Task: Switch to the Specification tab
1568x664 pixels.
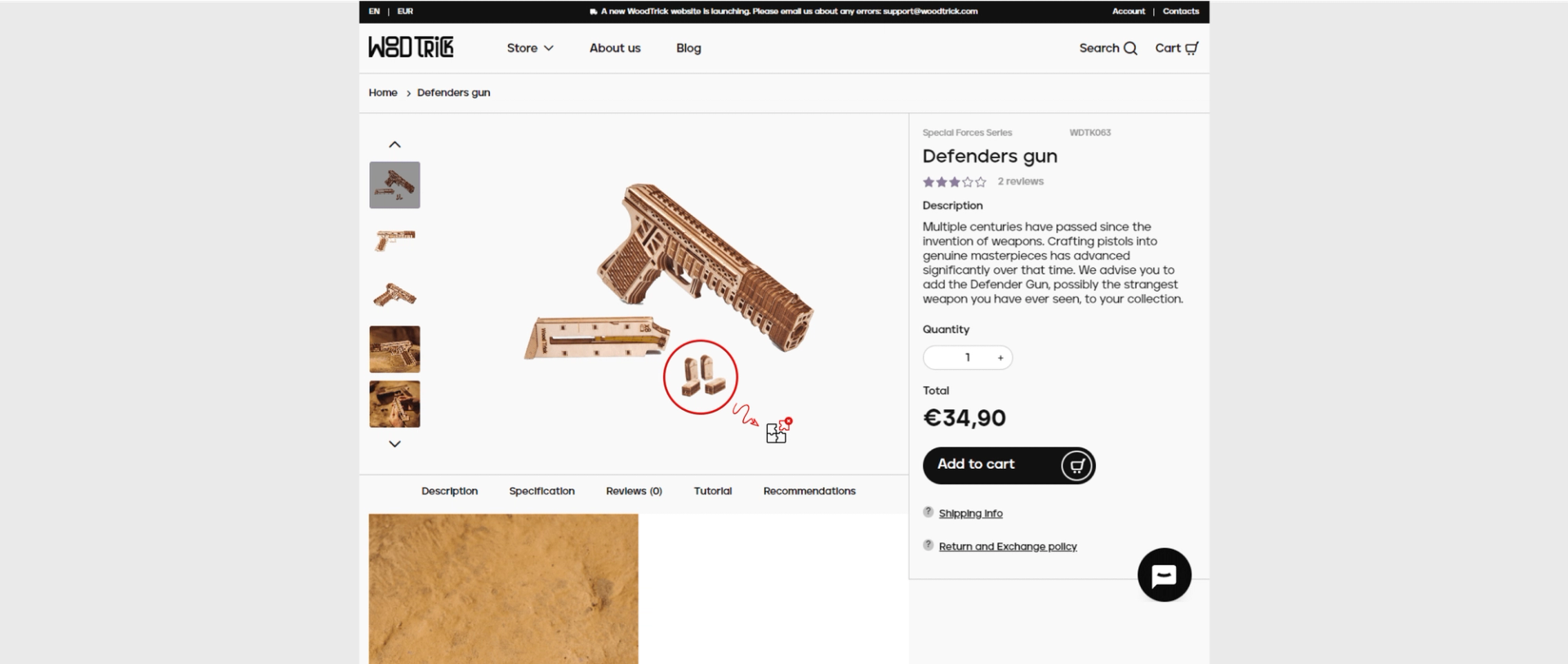Action: pos(541,491)
